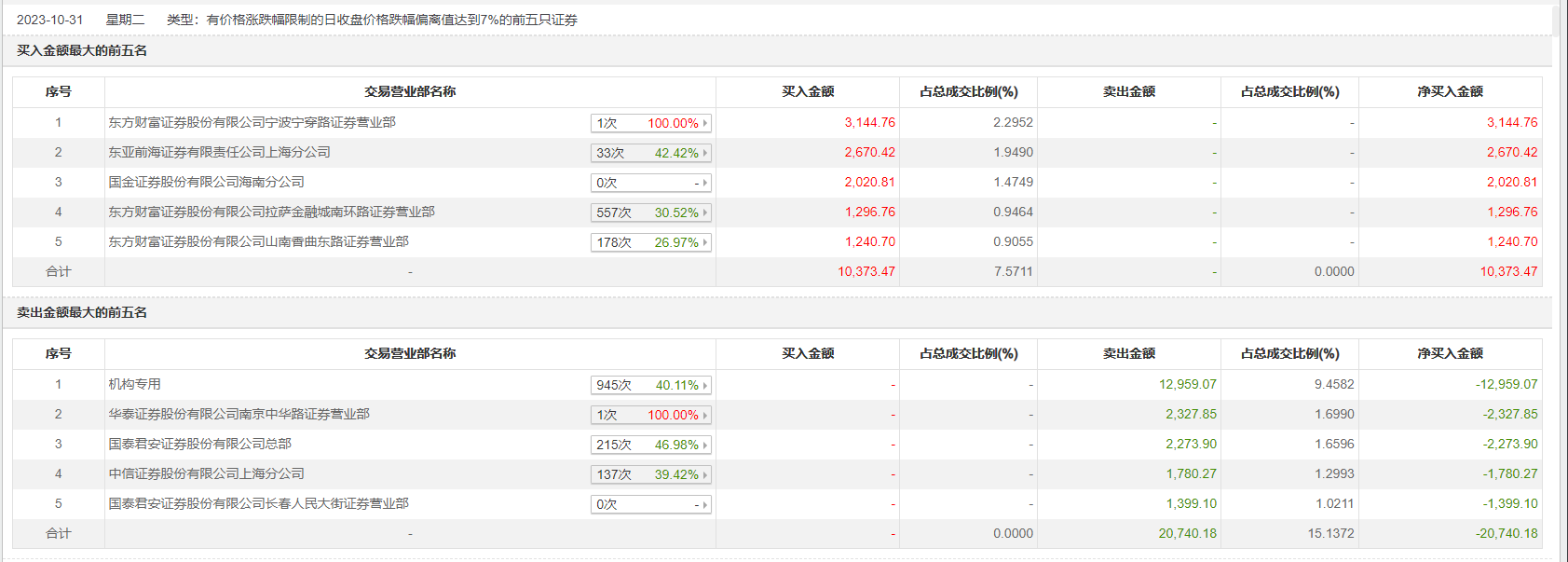Expand the 215次 46.98% stats box
This screenshot has height=562, width=1568.
tap(651, 445)
